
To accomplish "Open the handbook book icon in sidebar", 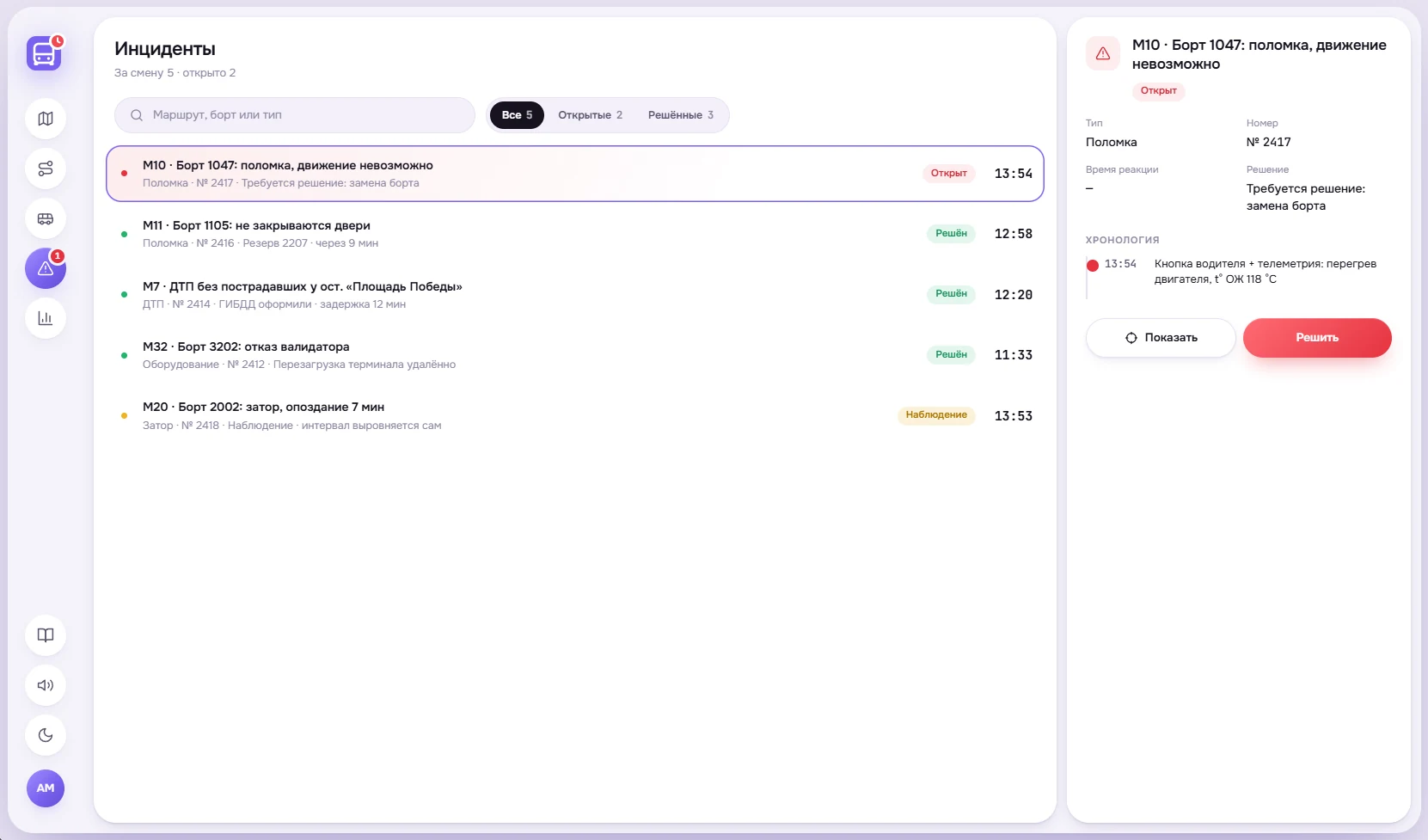I will [x=46, y=635].
